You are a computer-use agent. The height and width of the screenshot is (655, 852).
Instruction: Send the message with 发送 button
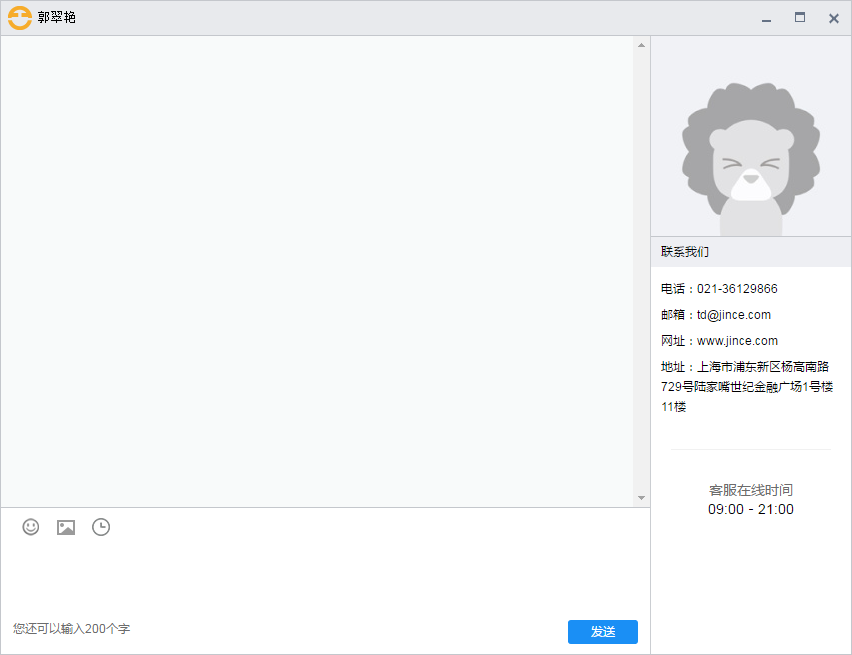coord(603,632)
